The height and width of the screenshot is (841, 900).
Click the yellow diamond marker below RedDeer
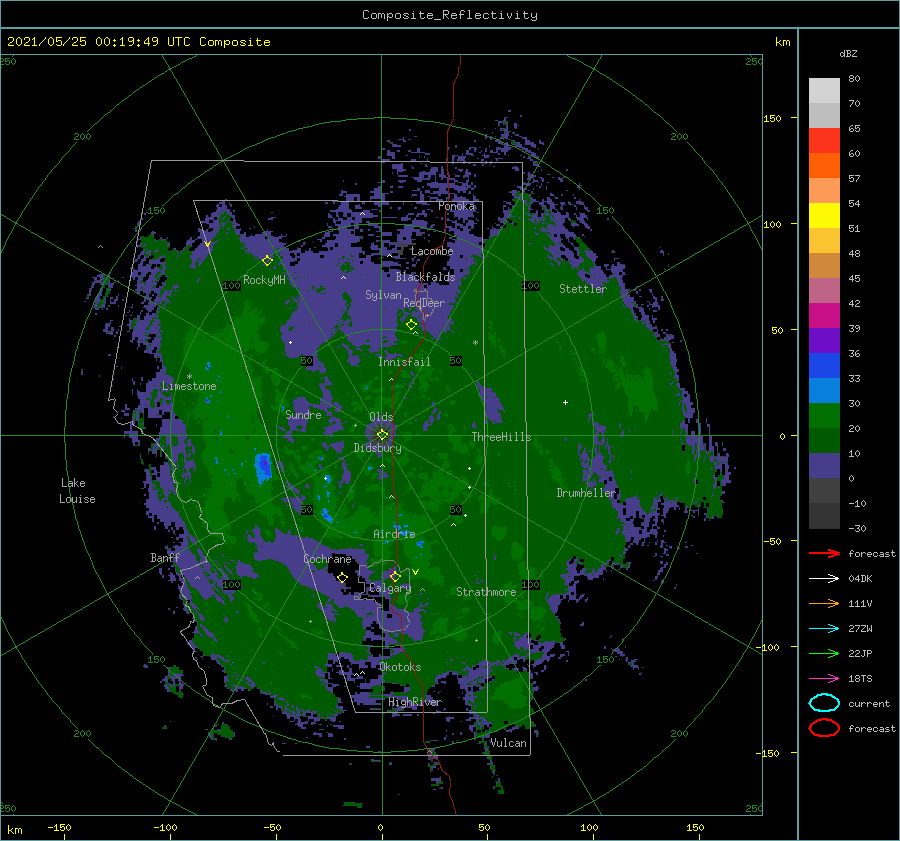click(412, 325)
